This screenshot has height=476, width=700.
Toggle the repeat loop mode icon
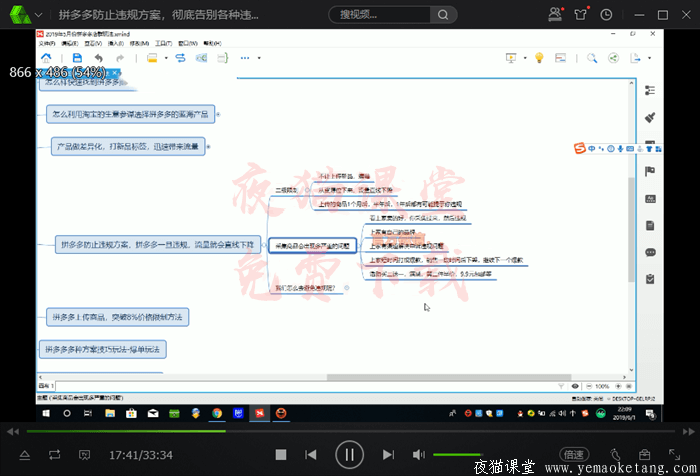pos(54,455)
